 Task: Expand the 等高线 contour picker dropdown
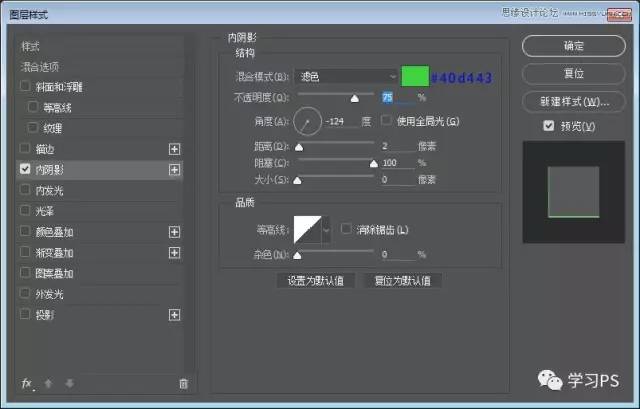tap(325, 230)
